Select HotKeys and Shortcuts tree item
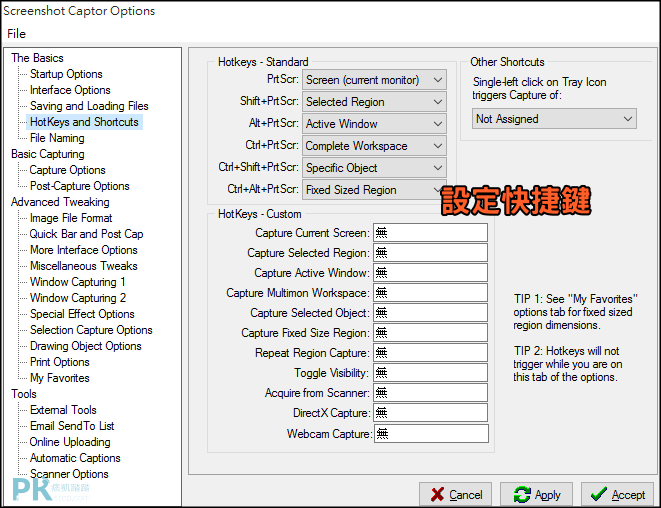The height and width of the screenshot is (508, 661). (x=84, y=122)
